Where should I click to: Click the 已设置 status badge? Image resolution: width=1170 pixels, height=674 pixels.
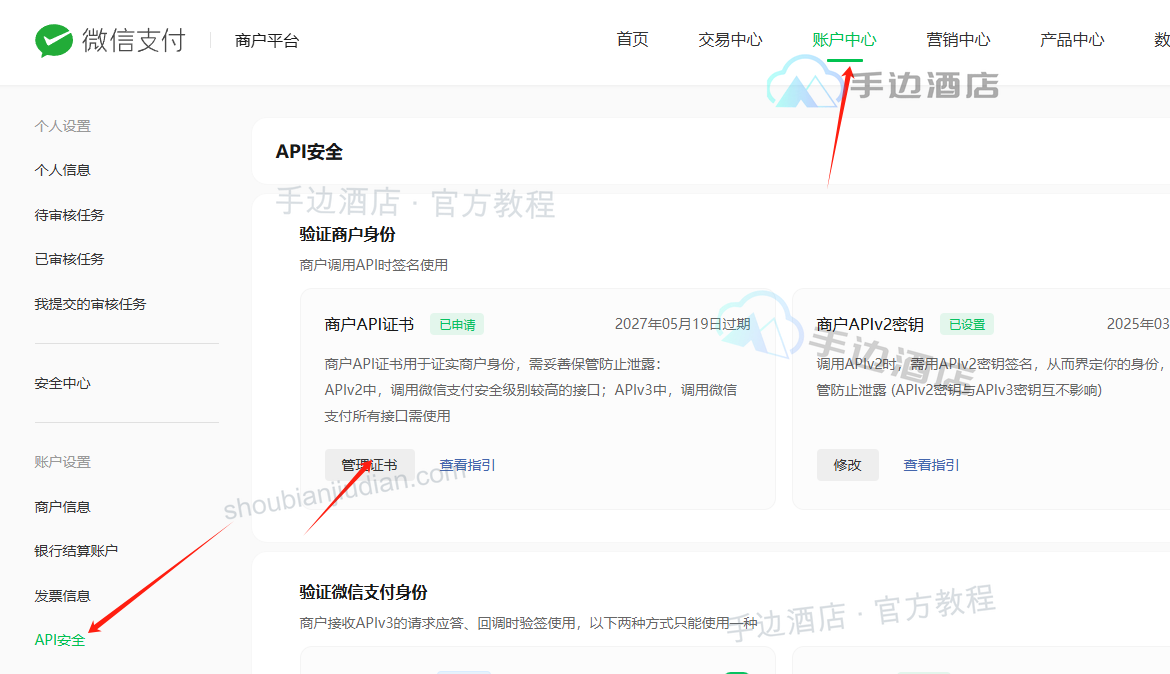click(x=967, y=325)
